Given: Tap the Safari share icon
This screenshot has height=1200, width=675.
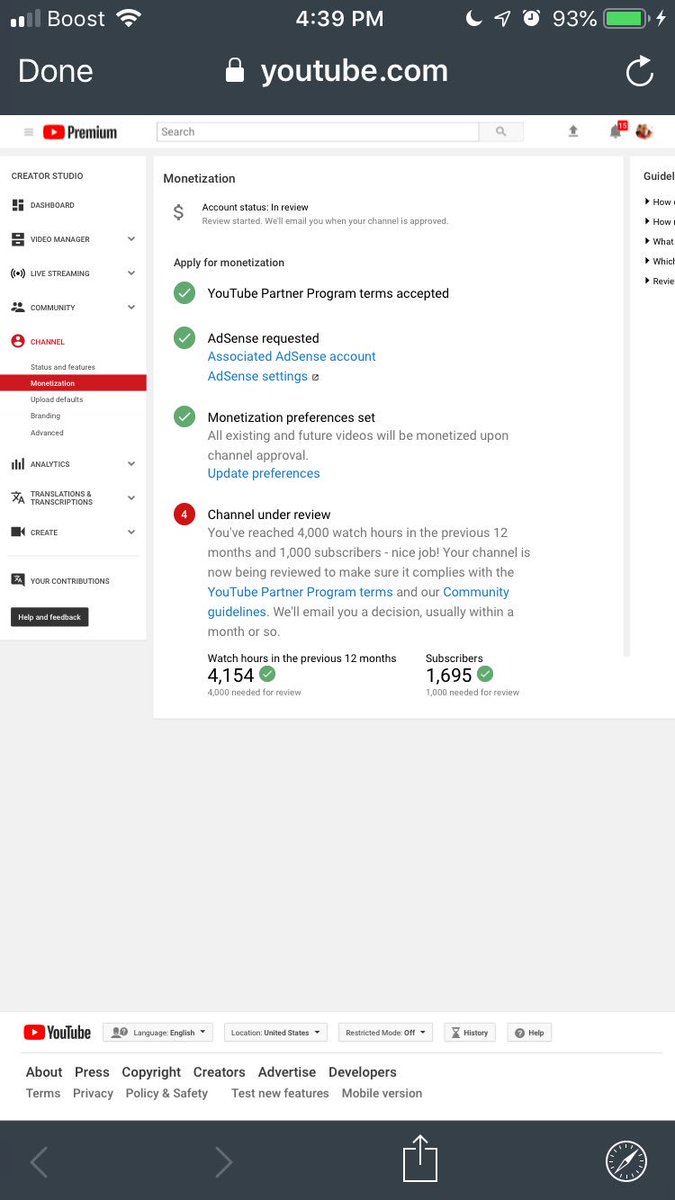Looking at the screenshot, I should [x=421, y=1160].
